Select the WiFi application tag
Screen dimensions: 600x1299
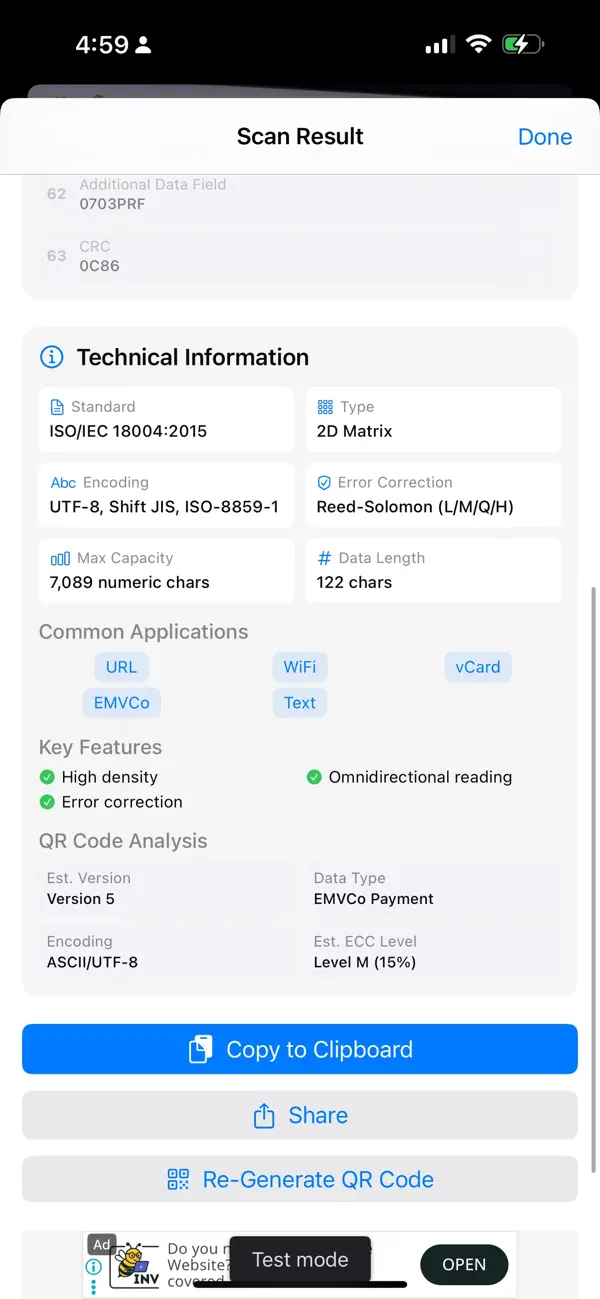coord(299,666)
